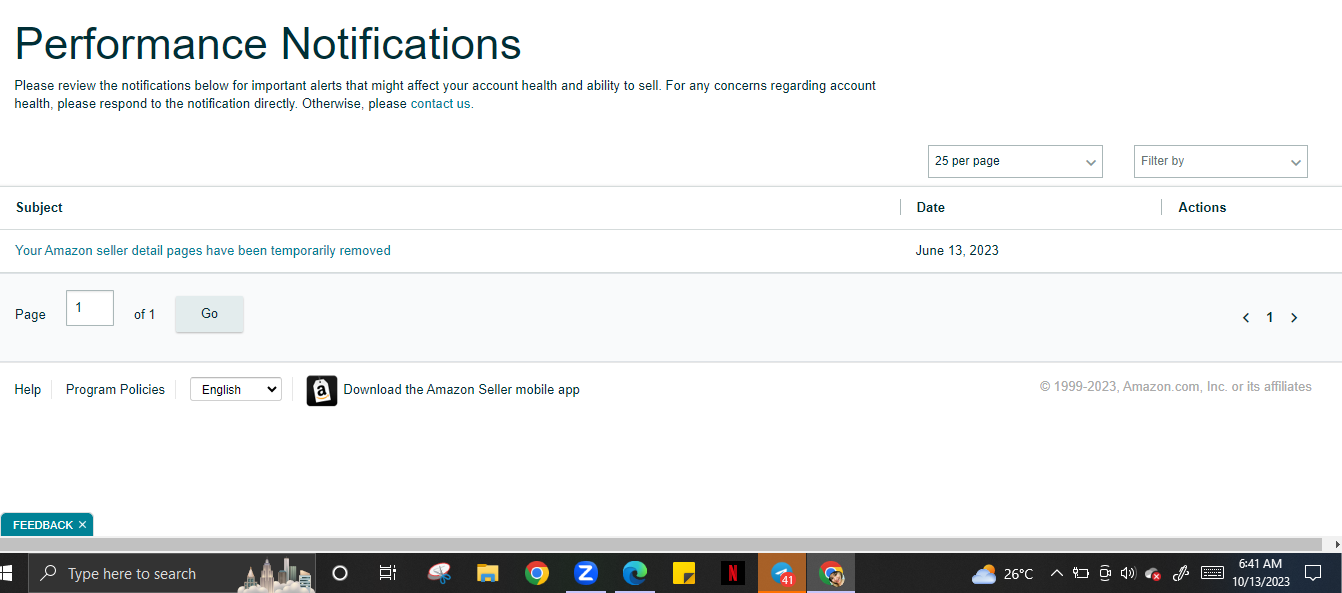Open Netflix from taskbar
The width and height of the screenshot is (1342, 593).
pyautogui.click(x=733, y=573)
